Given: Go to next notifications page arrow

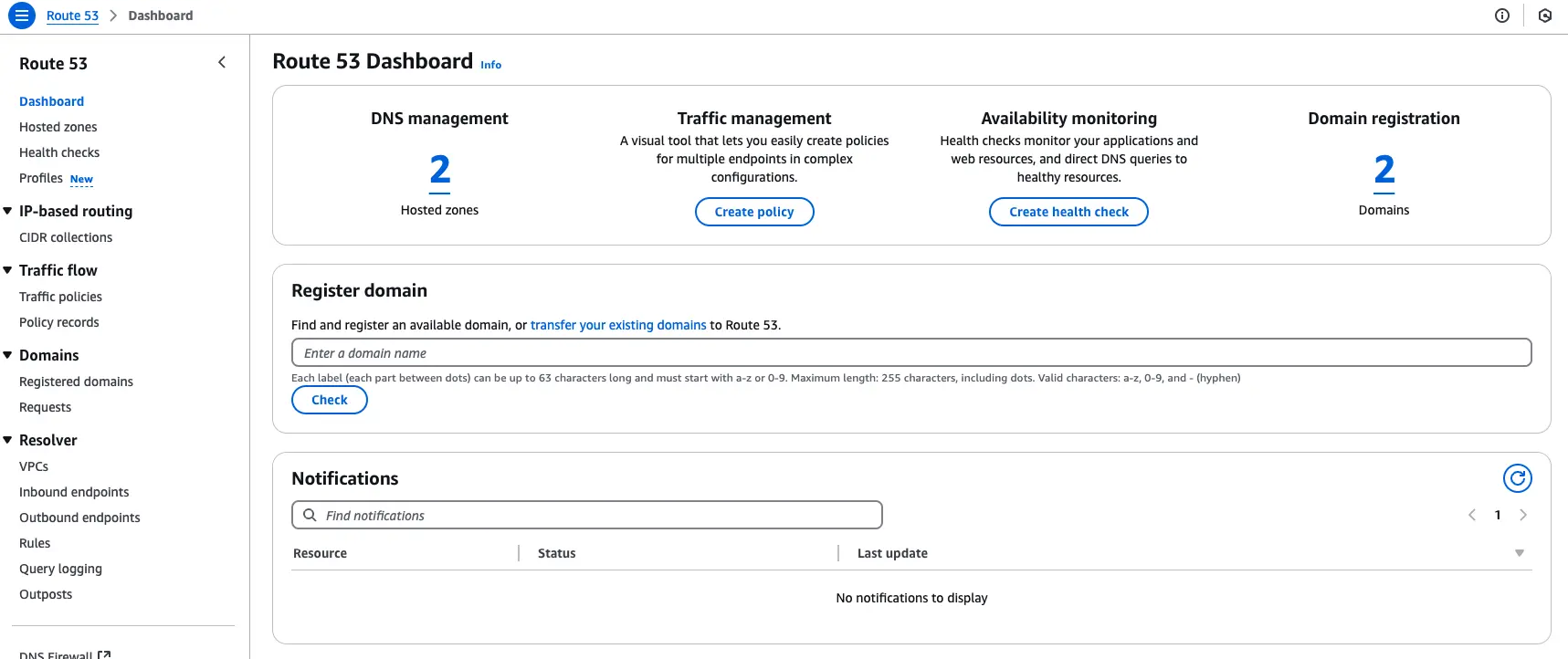Looking at the screenshot, I should pos(1523,515).
